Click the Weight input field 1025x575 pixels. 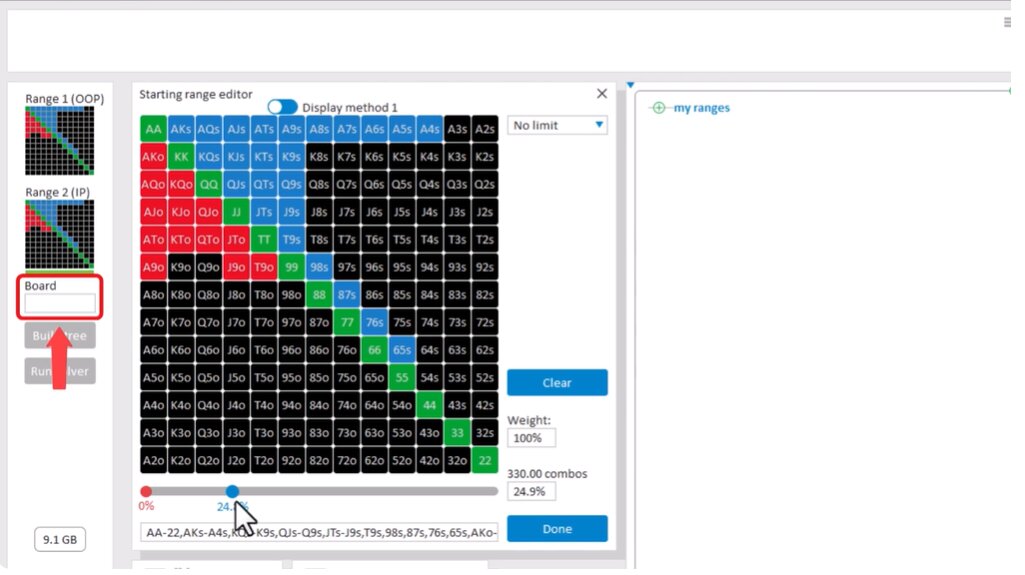click(x=531, y=438)
